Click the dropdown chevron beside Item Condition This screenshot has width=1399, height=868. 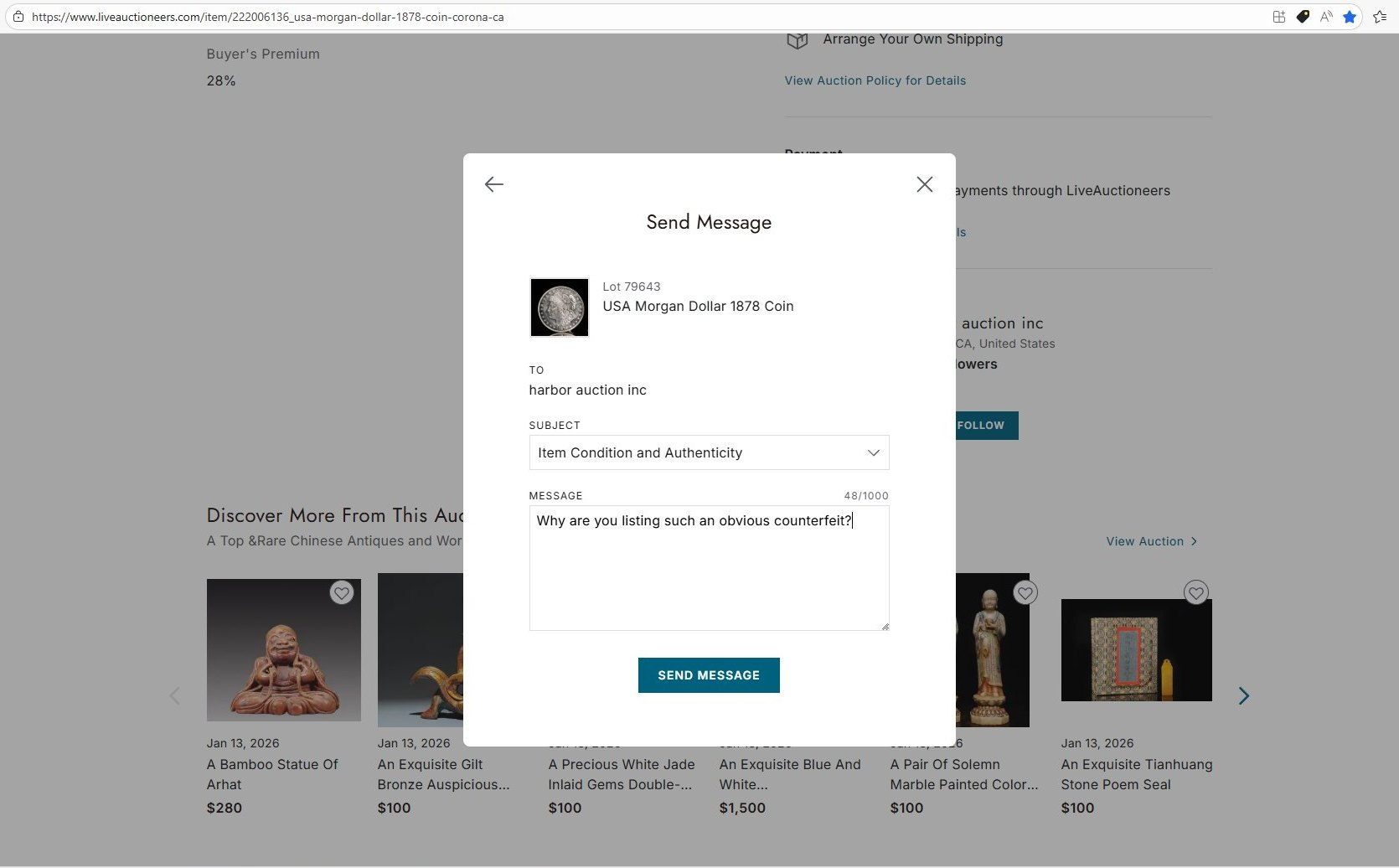click(874, 453)
